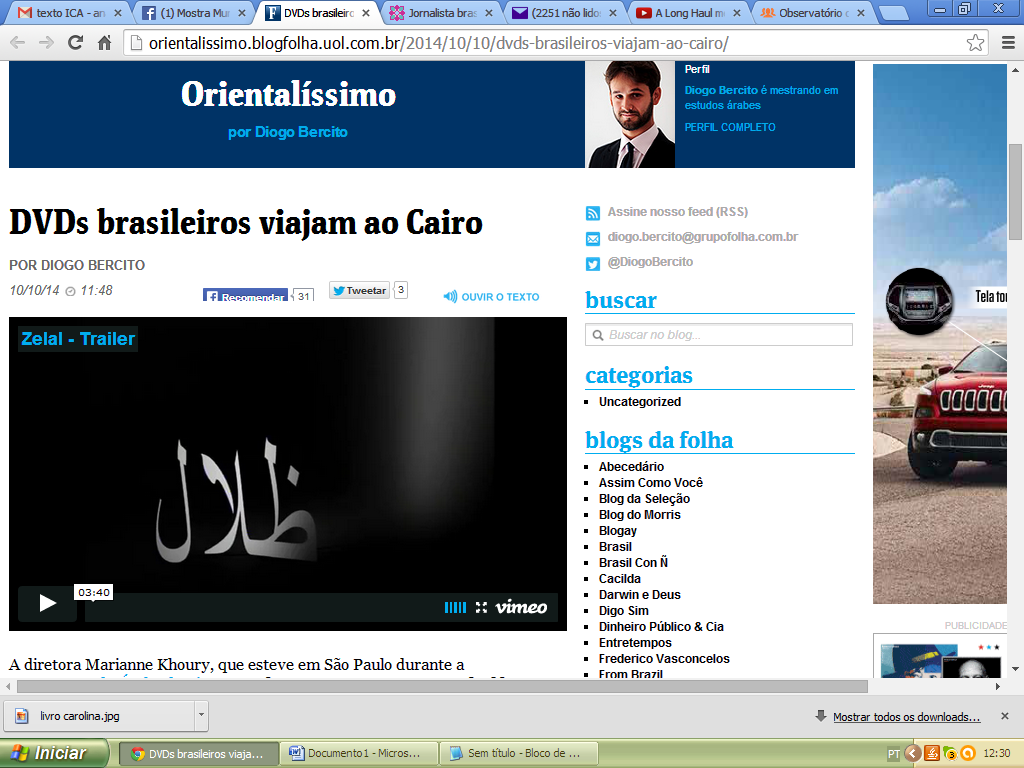Click the PT language indicator in tray
Screen dimensions: 1024x768
pyautogui.click(x=893, y=754)
